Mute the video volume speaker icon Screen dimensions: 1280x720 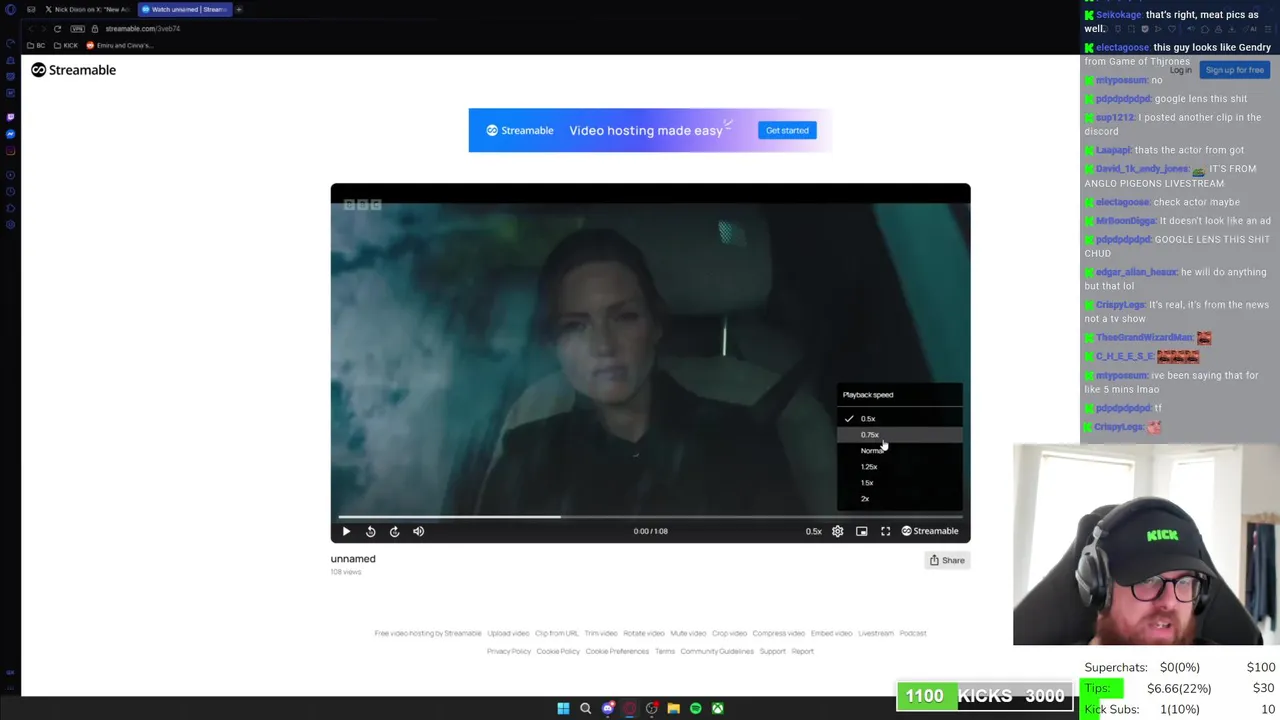(418, 531)
